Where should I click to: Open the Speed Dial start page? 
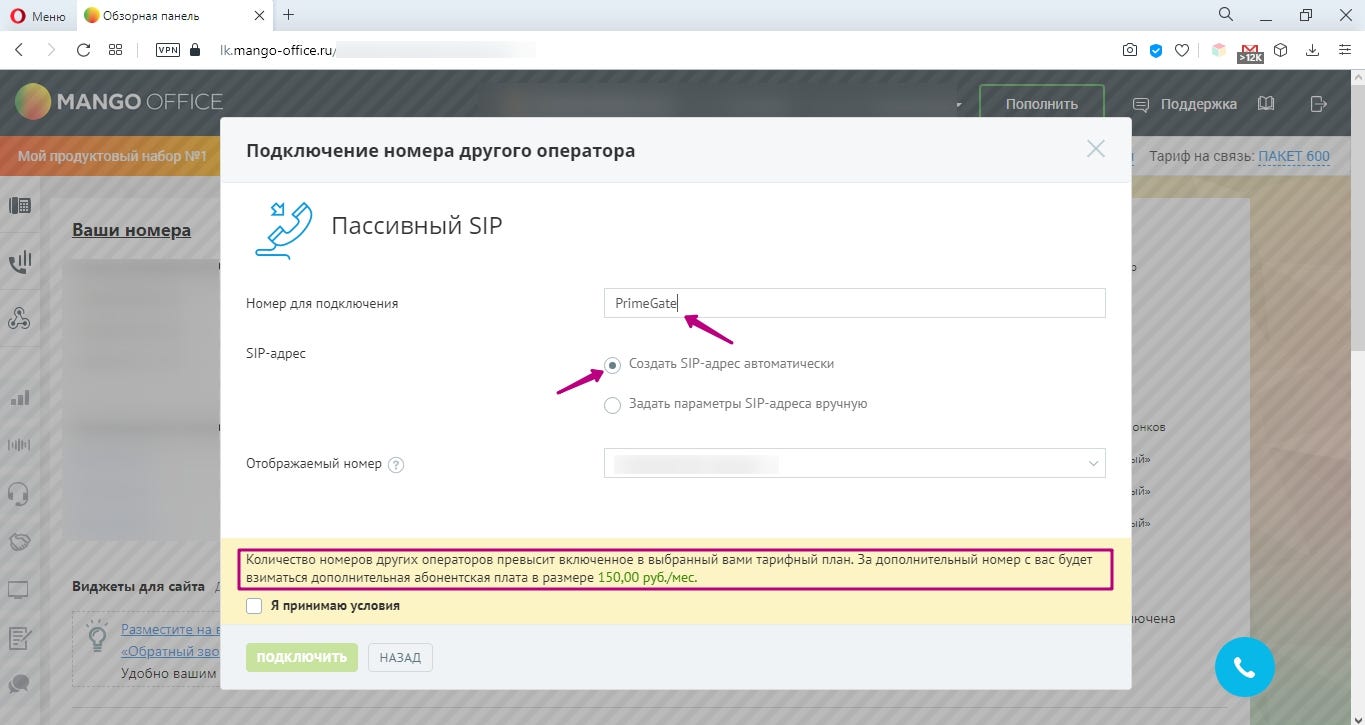[115, 49]
